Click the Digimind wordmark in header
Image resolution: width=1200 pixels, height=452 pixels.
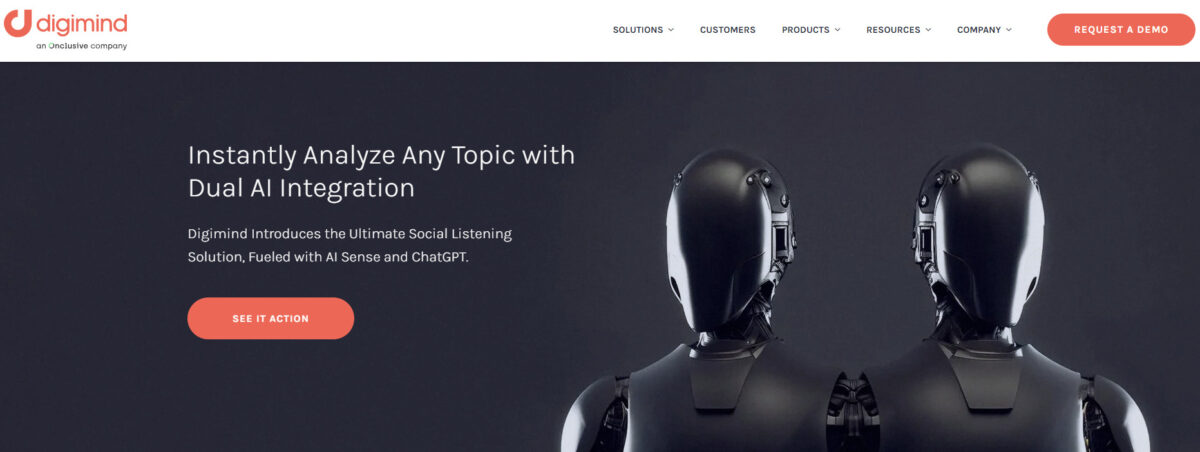click(x=82, y=22)
